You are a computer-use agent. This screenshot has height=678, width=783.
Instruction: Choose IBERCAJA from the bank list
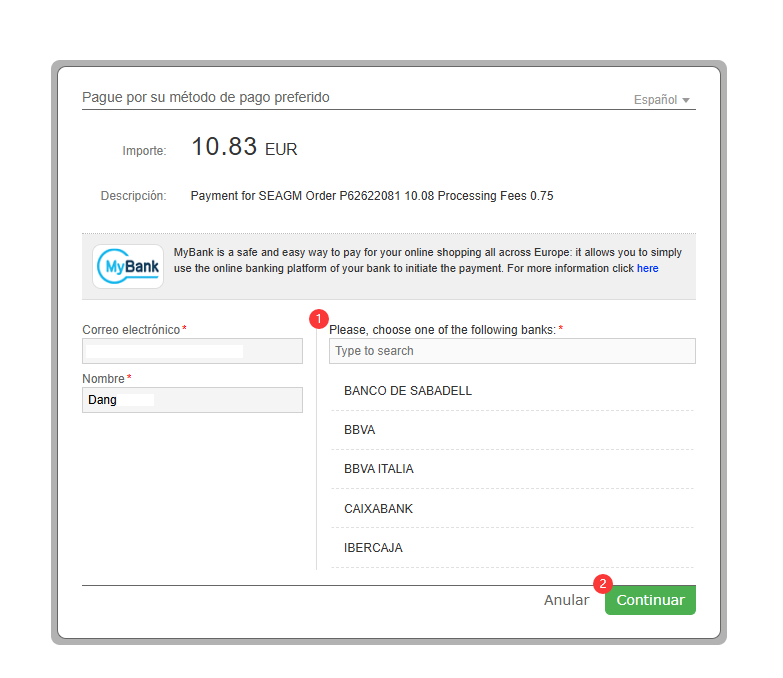click(x=512, y=548)
